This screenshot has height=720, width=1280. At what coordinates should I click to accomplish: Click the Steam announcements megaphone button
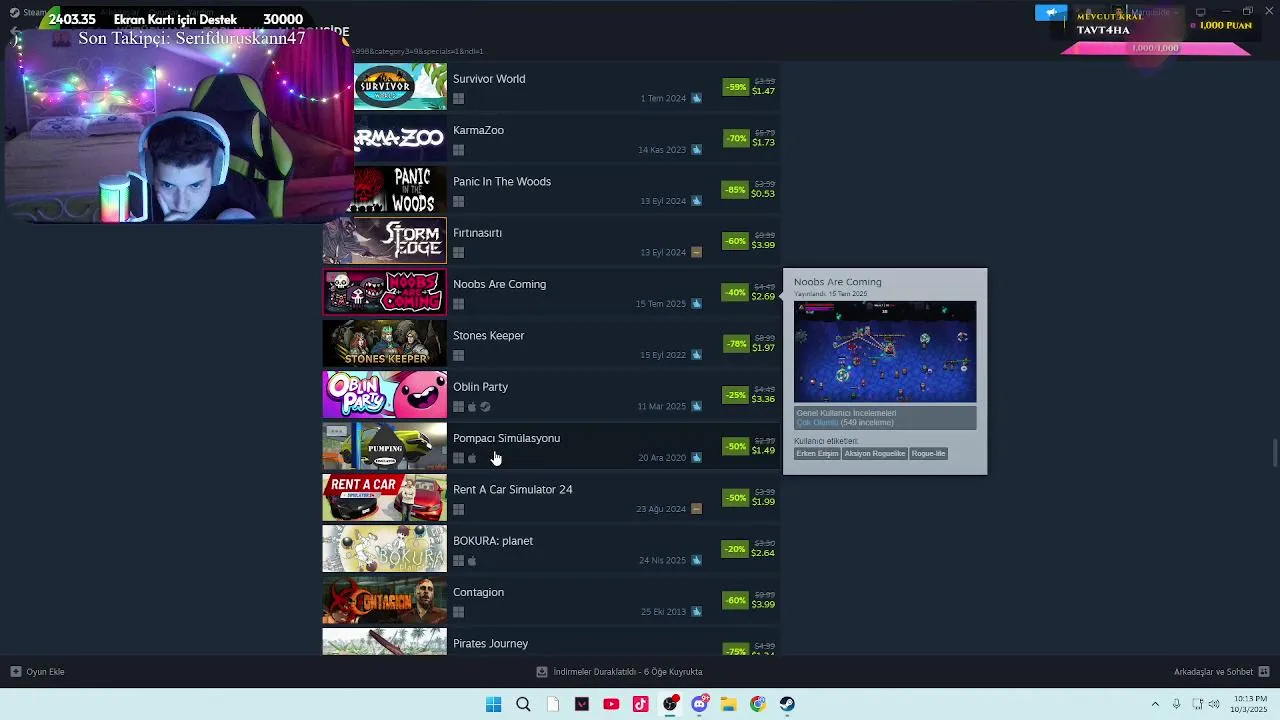click(1051, 12)
